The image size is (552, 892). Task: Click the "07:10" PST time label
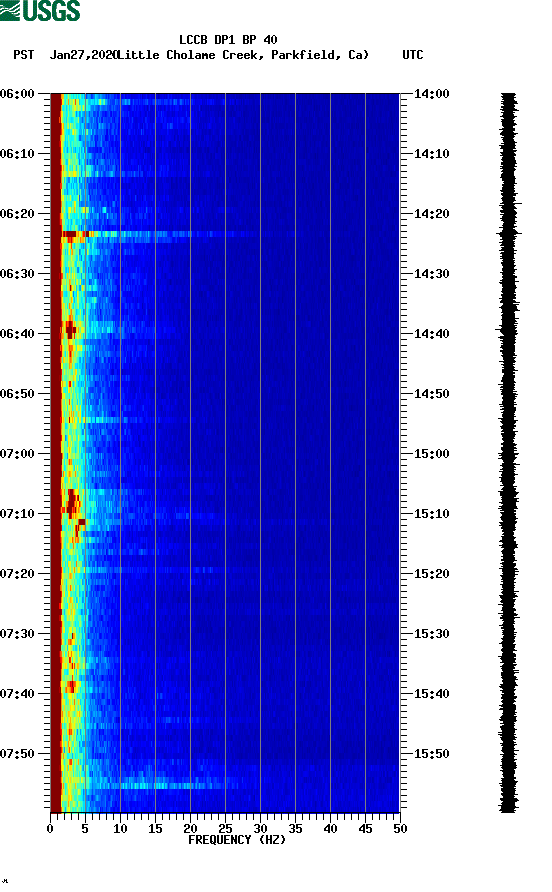[x=18, y=514]
